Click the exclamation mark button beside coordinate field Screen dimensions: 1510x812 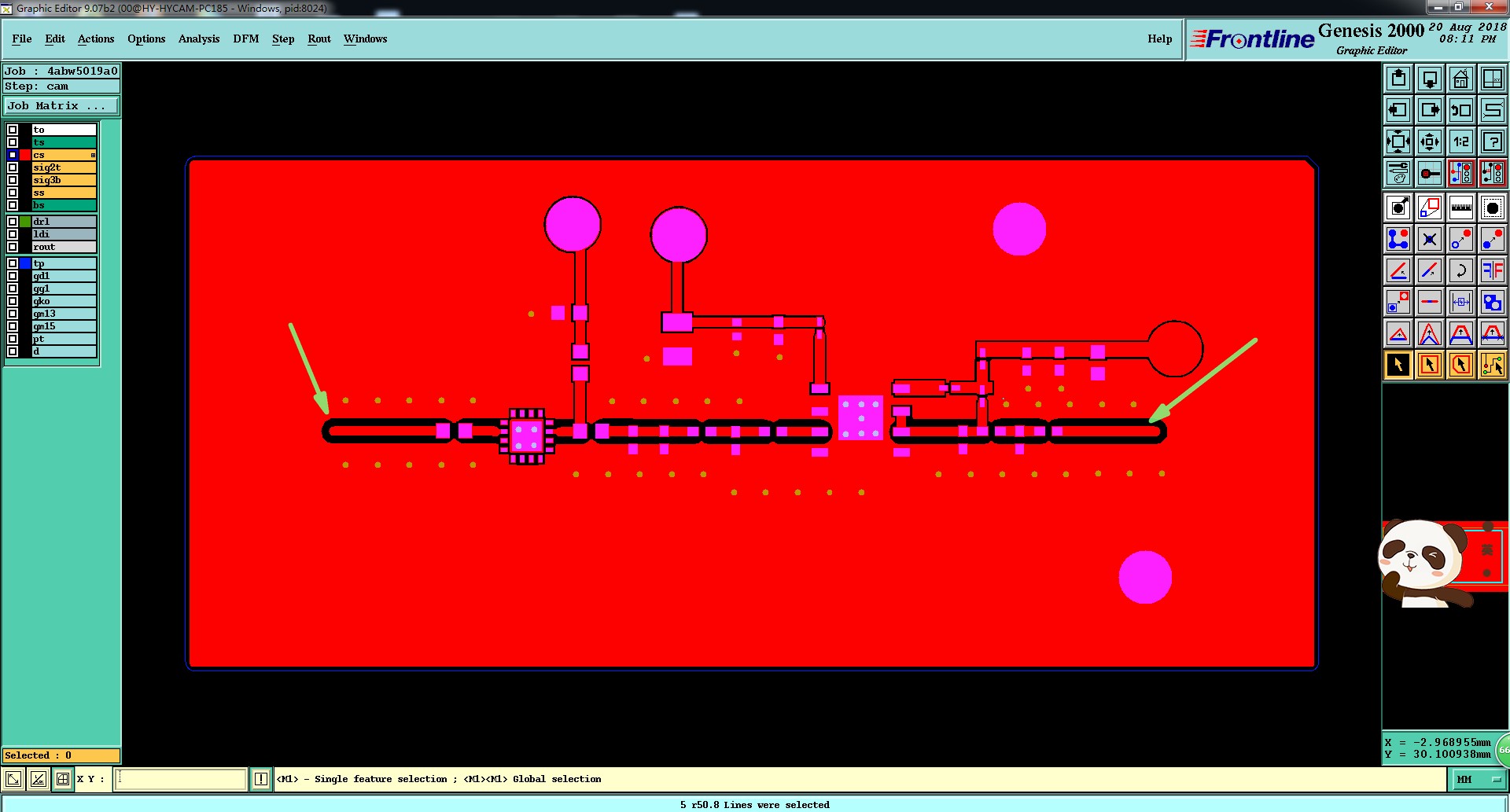coord(261,779)
